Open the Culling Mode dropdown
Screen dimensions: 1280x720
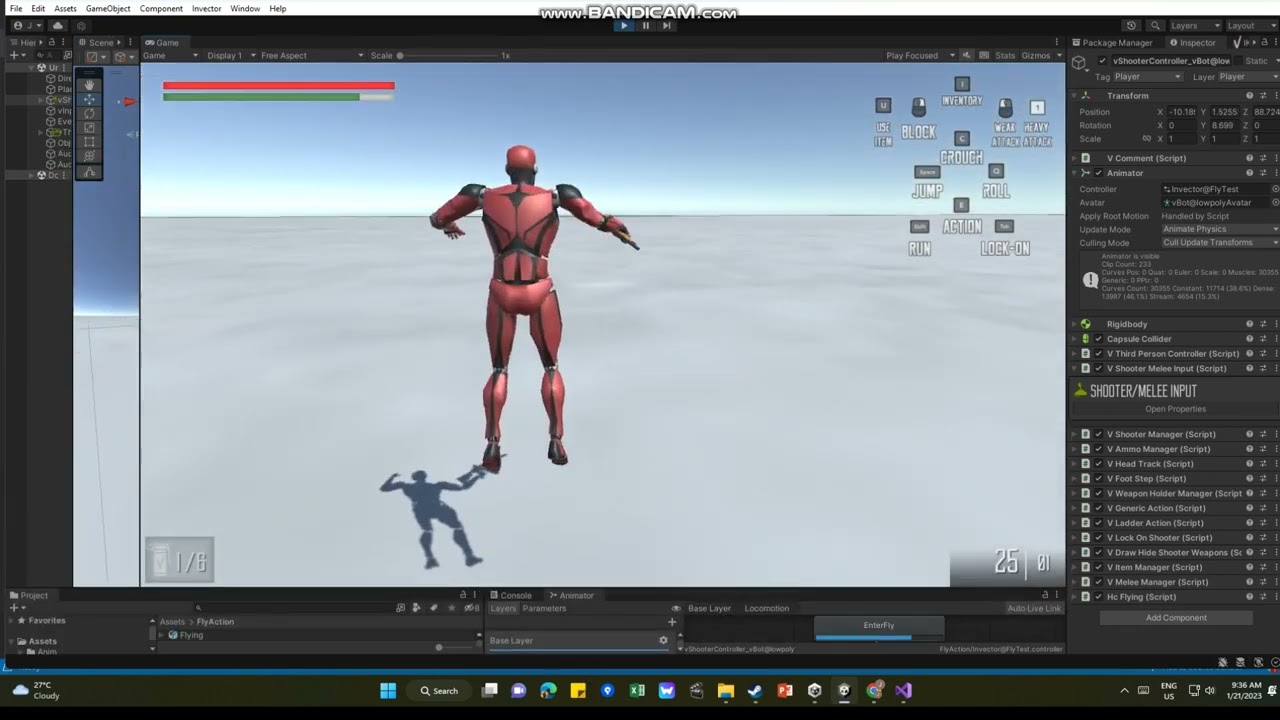(x=1220, y=243)
